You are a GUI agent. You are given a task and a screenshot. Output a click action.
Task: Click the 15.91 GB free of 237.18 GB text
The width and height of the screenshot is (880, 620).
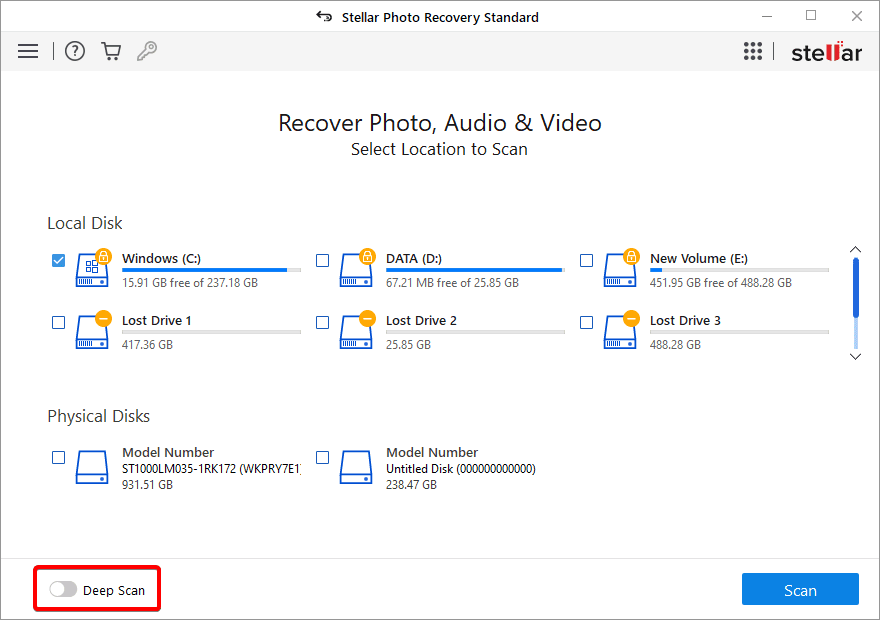coord(190,283)
